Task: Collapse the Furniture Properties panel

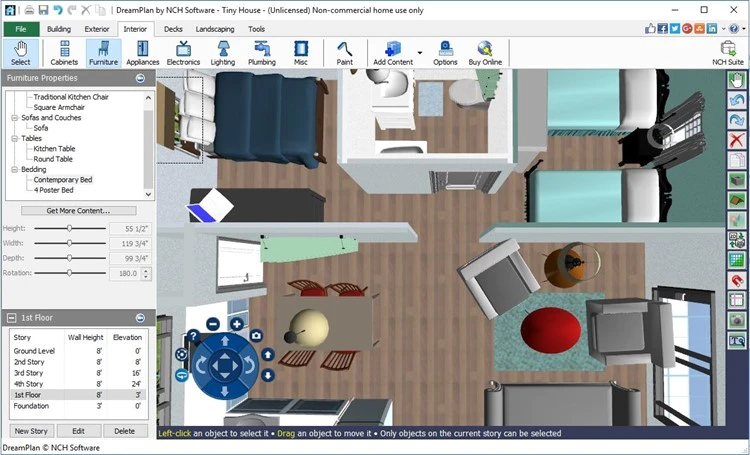Action: tap(140, 78)
